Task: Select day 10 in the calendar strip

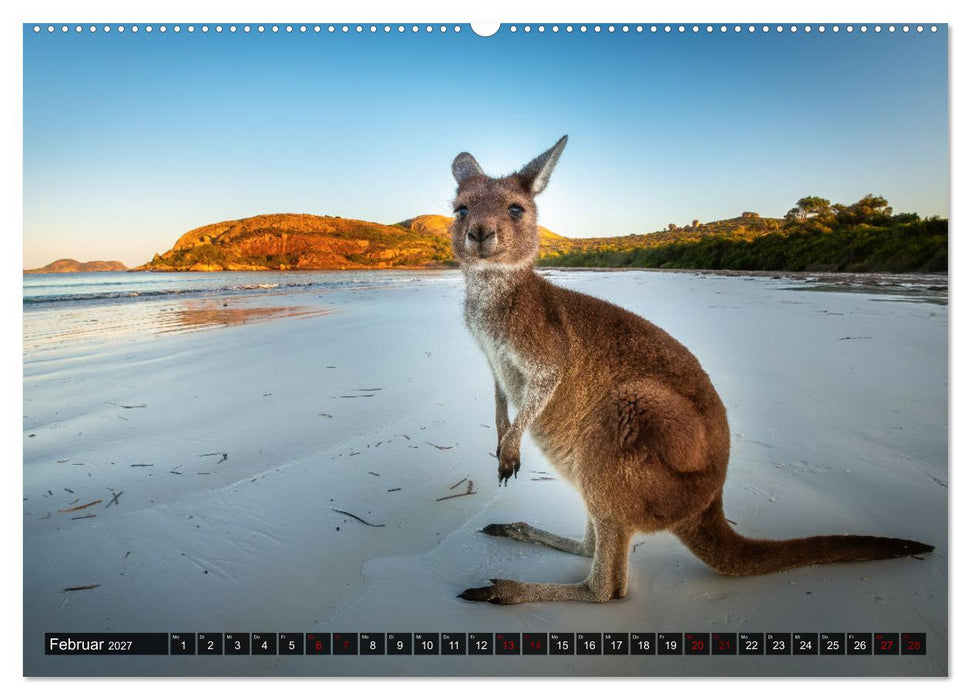Action: coord(427,644)
